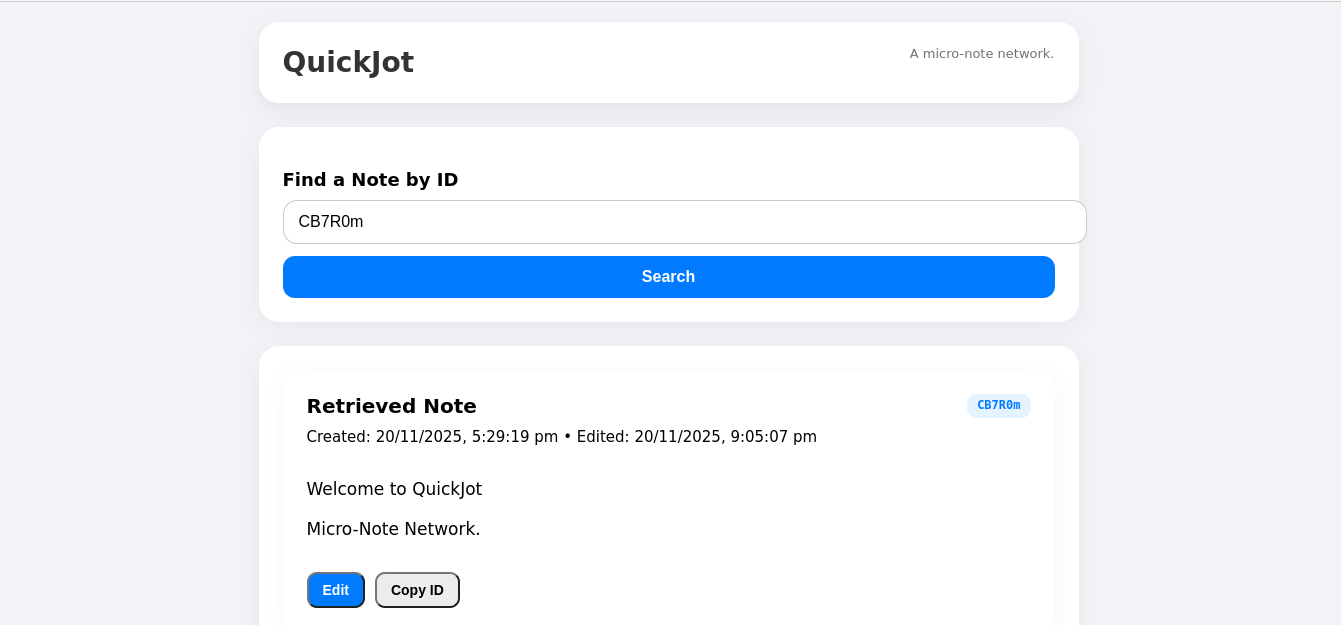Click the QuickJot logo heading
This screenshot has height=625, width=1341.
348,62
